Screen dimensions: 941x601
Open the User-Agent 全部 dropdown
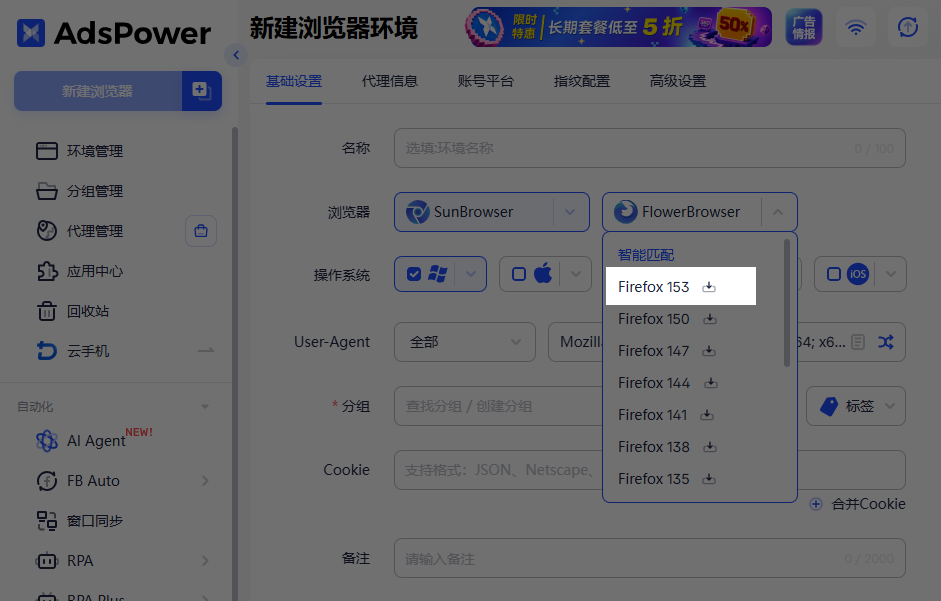coord(464,342)
